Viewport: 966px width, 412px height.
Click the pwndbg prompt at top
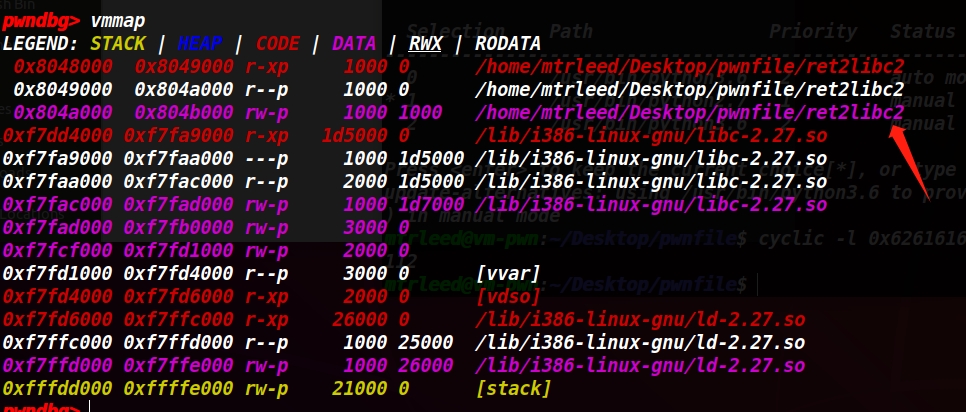click(41, 21)
